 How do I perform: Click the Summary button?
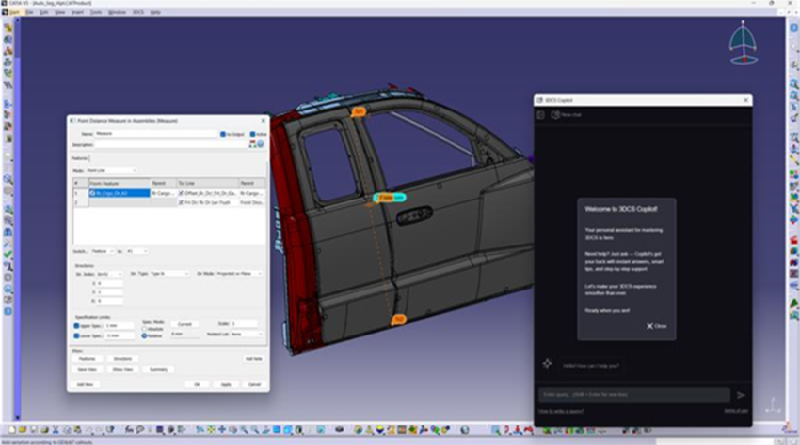159,369
